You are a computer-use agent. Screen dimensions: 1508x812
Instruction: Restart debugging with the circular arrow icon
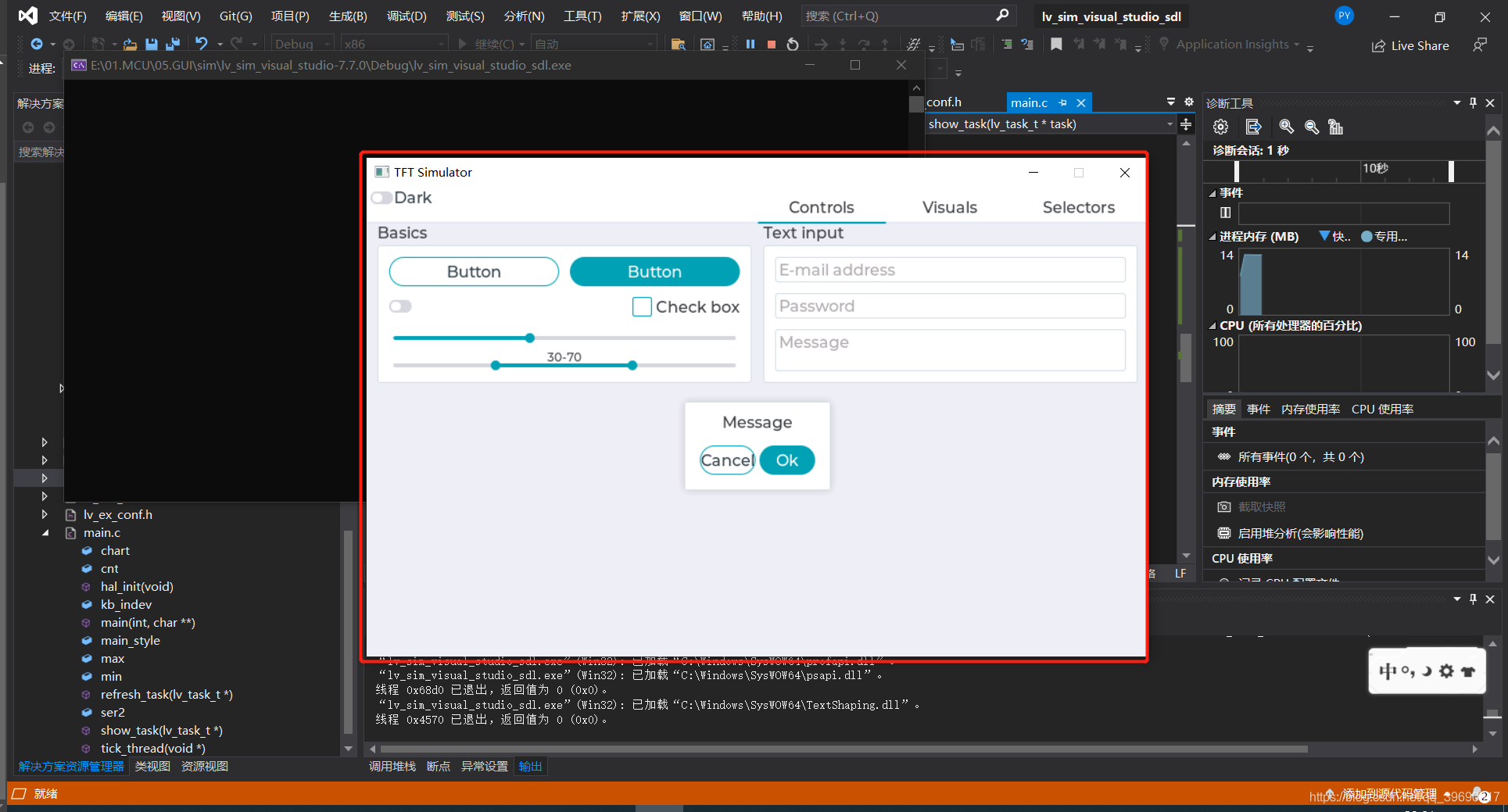(793, 45)
